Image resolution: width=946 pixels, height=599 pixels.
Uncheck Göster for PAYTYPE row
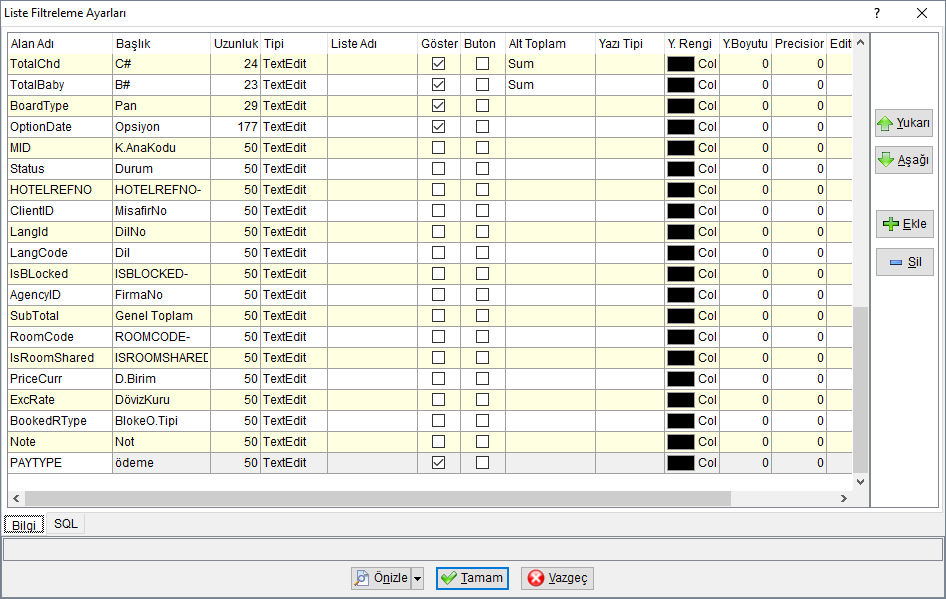[x=439, y=463]
